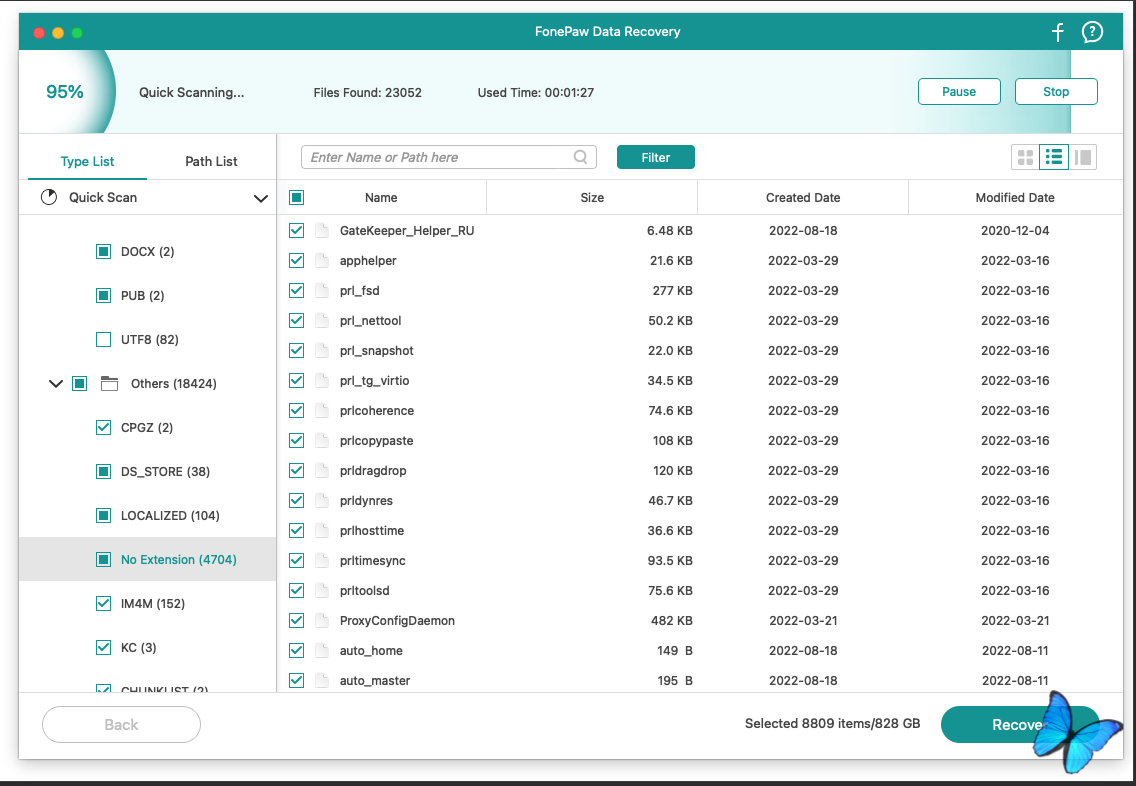The width and height of the screenshot is (1136, 786).
Task: Click the blue butterfly icon
Action: (x=1066, y=731)
